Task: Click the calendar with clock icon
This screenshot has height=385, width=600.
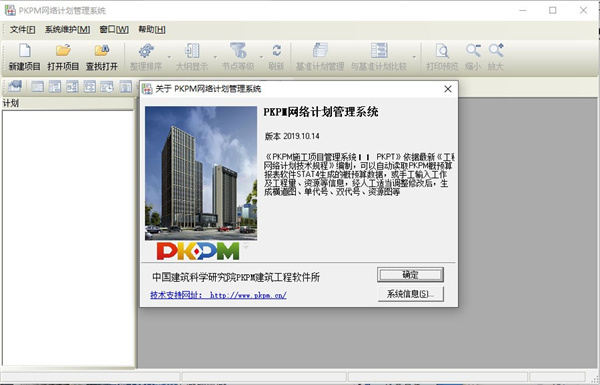Action: click(107, 87)
